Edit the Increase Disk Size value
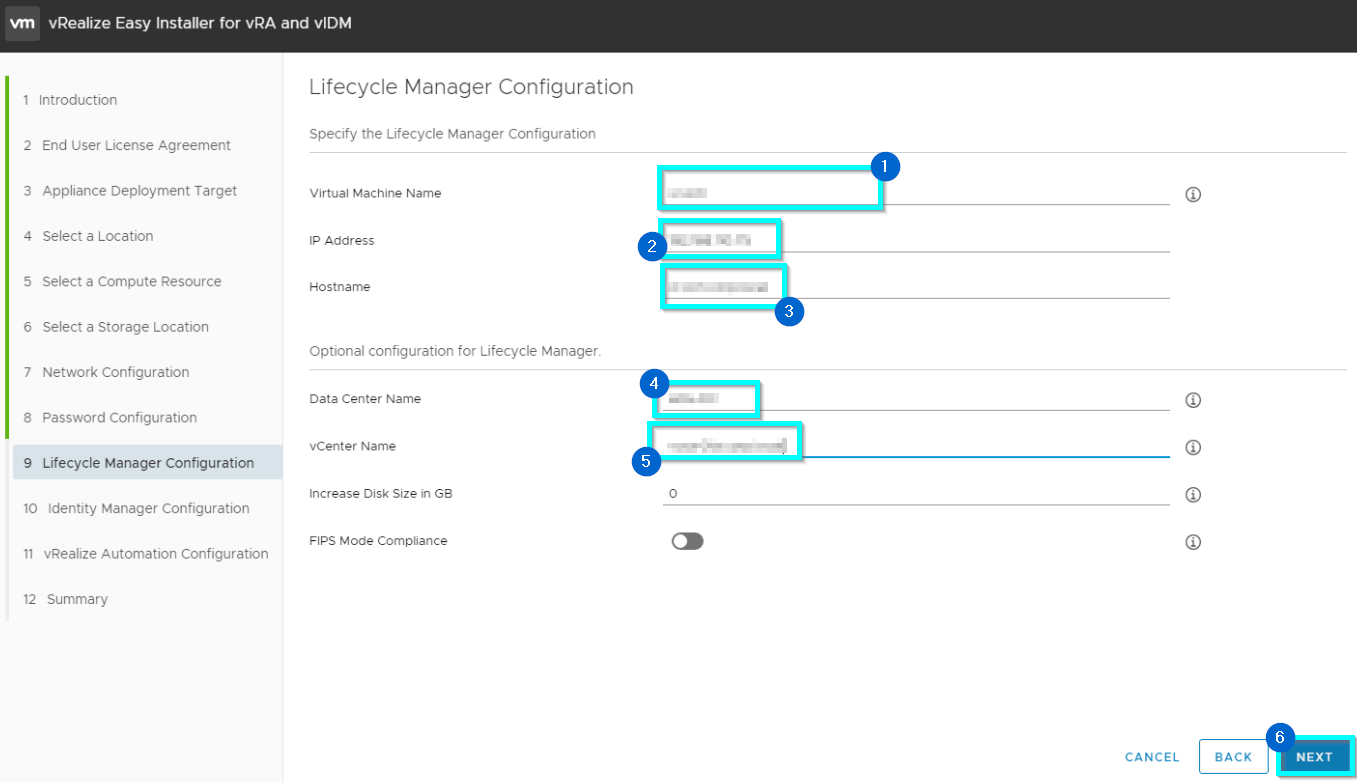The width and height of the screenshot is (1357, 783). [916, 493]
